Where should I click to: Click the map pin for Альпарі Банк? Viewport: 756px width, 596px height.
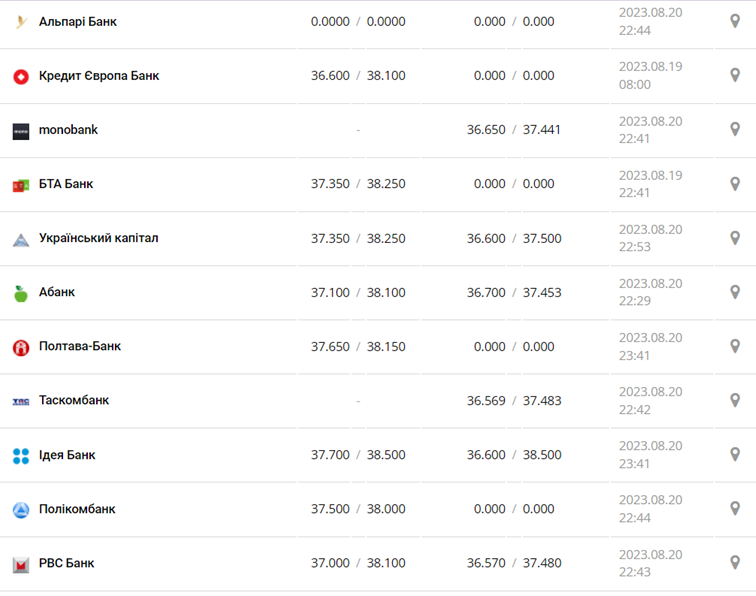(735, 21)
